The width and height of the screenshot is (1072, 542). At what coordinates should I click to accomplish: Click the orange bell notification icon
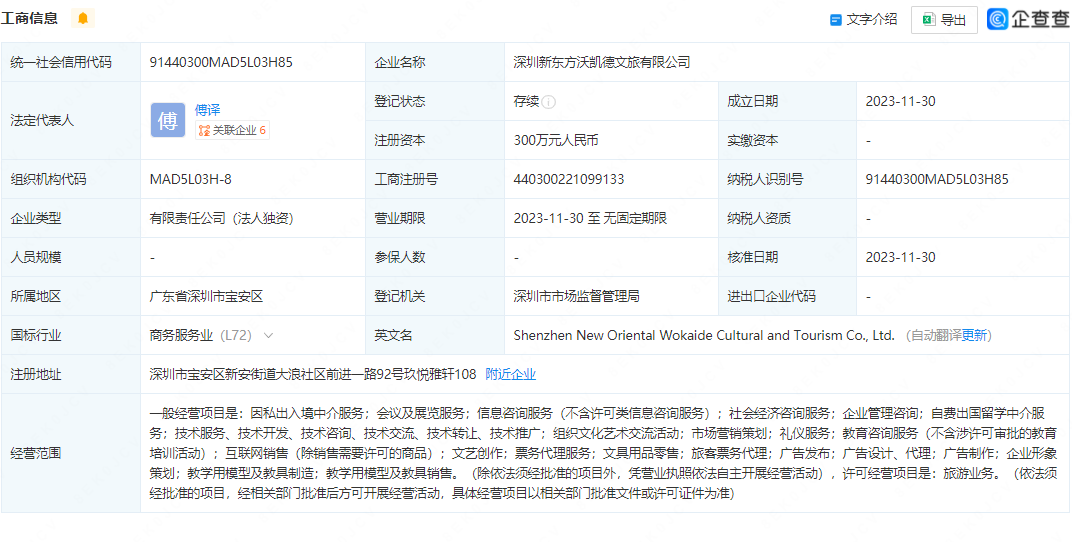82,19
